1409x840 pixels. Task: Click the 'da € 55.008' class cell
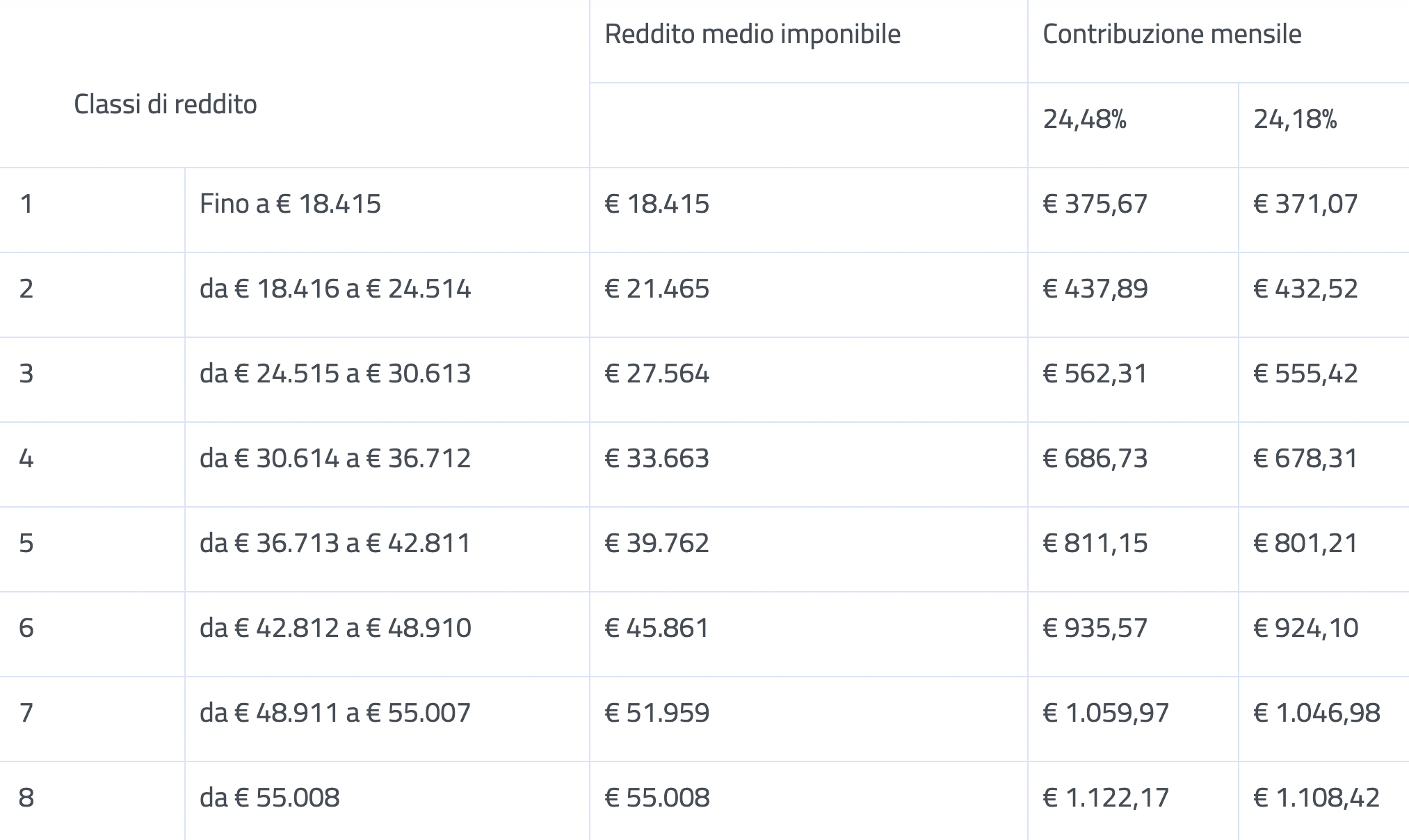(270, 798)
